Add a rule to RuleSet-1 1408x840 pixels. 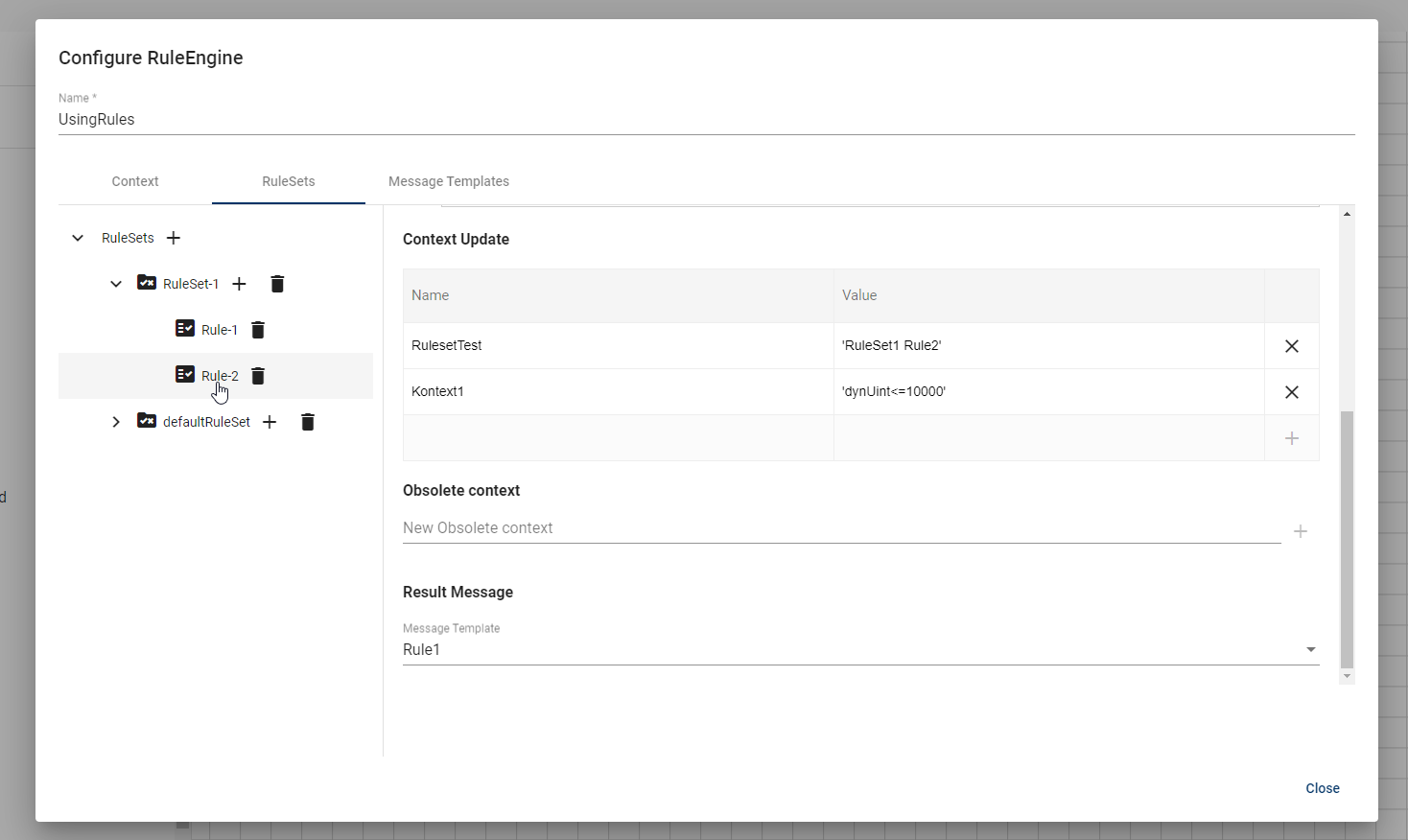coord(240,284)
